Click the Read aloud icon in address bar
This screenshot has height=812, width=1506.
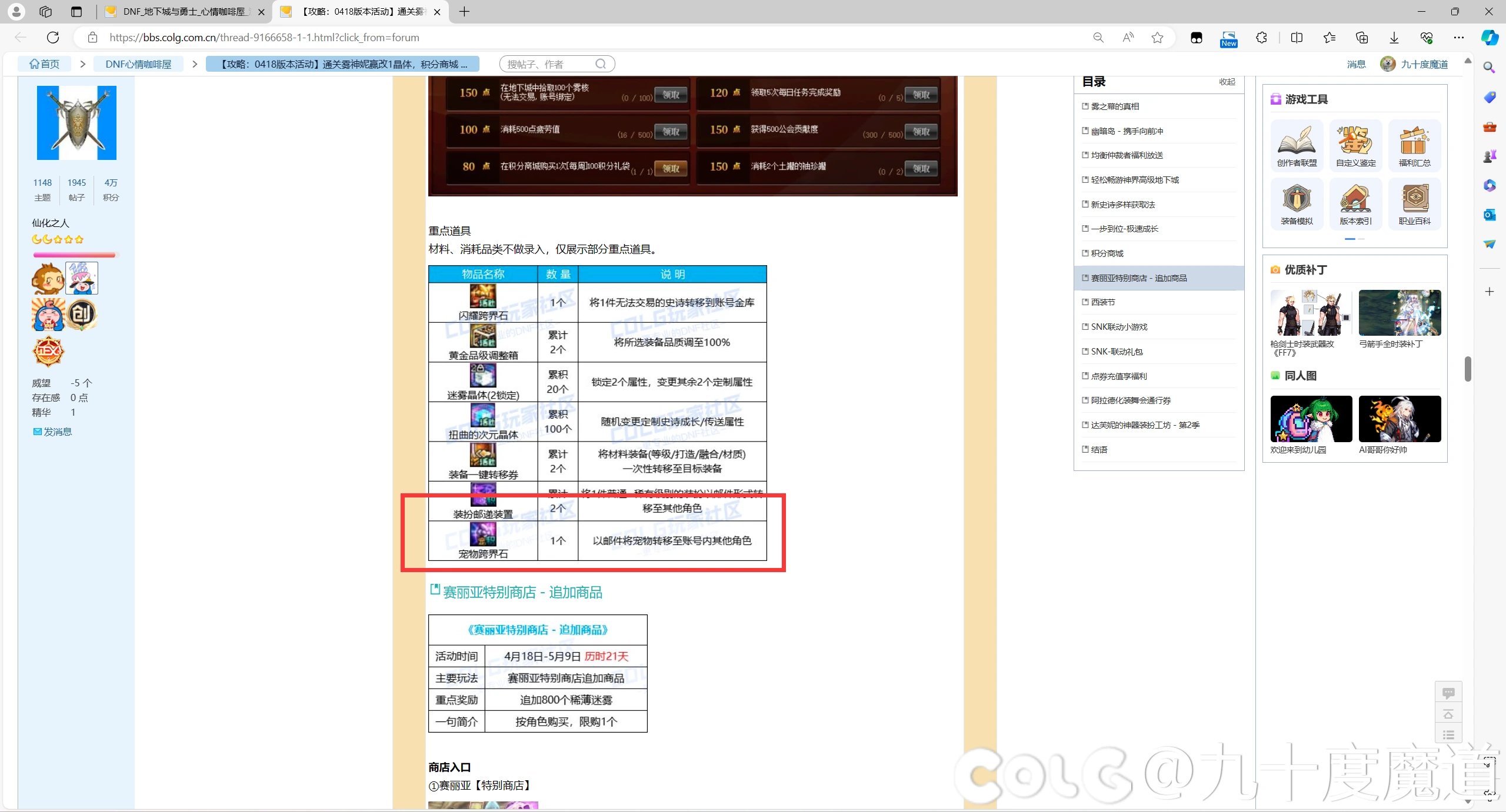[1128, 38]
